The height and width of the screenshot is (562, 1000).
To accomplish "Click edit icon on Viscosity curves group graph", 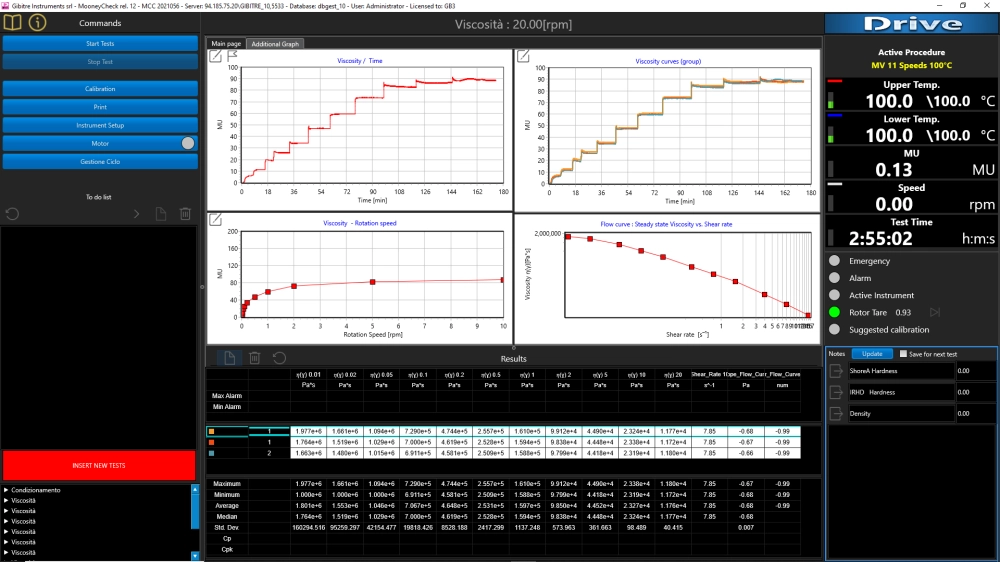I will (523, 56).
